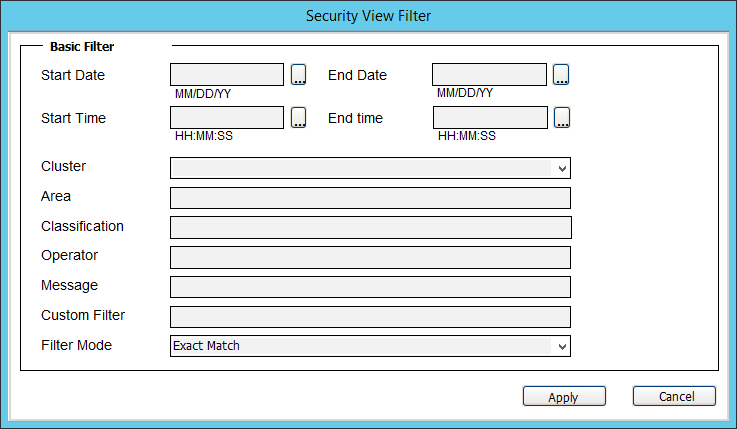Cancel the filter dialog
Screen dimensions: 737x429
[x=674, y=396]
